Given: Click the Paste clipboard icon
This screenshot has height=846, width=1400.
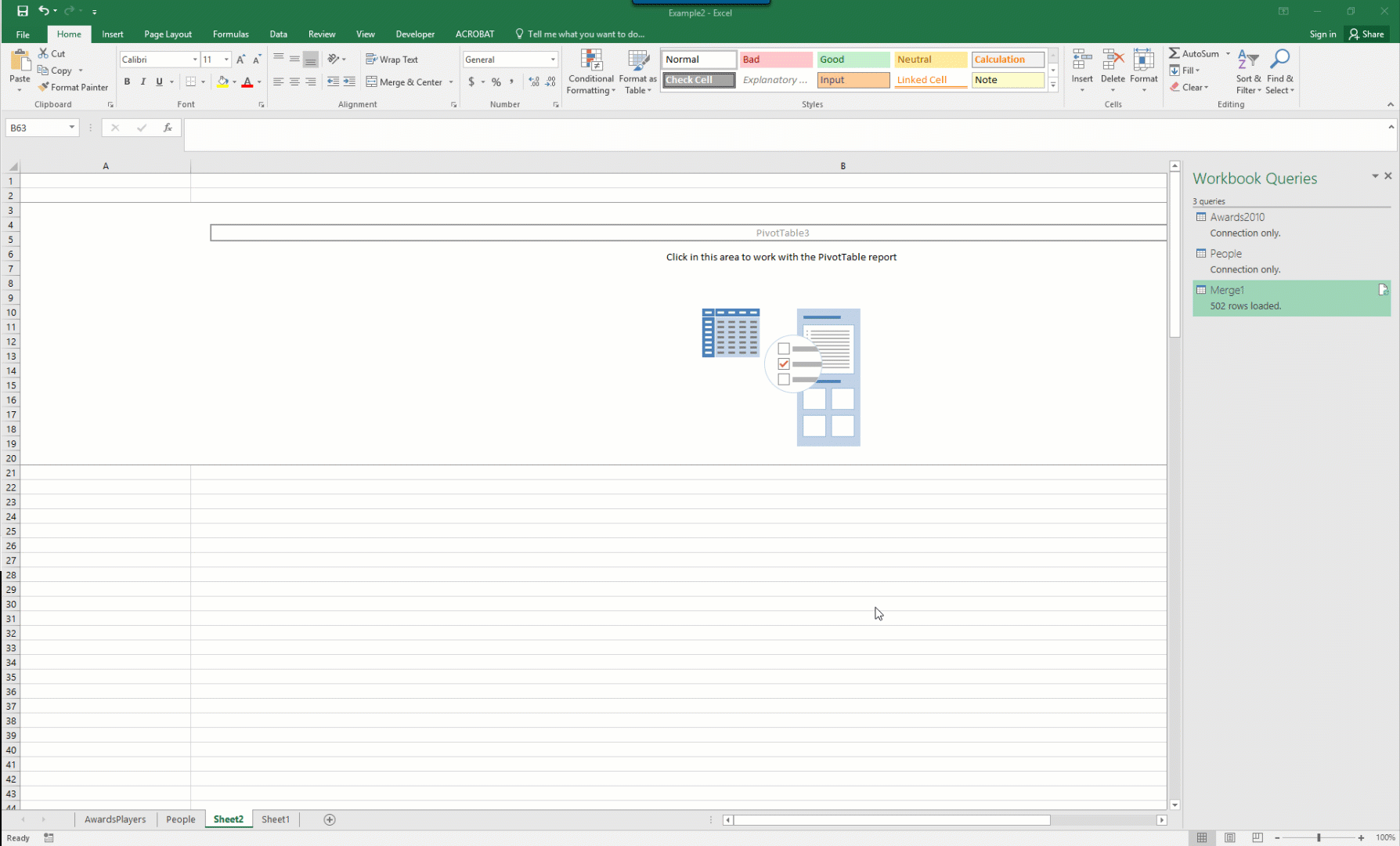Looking at the screenshot, I should (x=20, y=61).
